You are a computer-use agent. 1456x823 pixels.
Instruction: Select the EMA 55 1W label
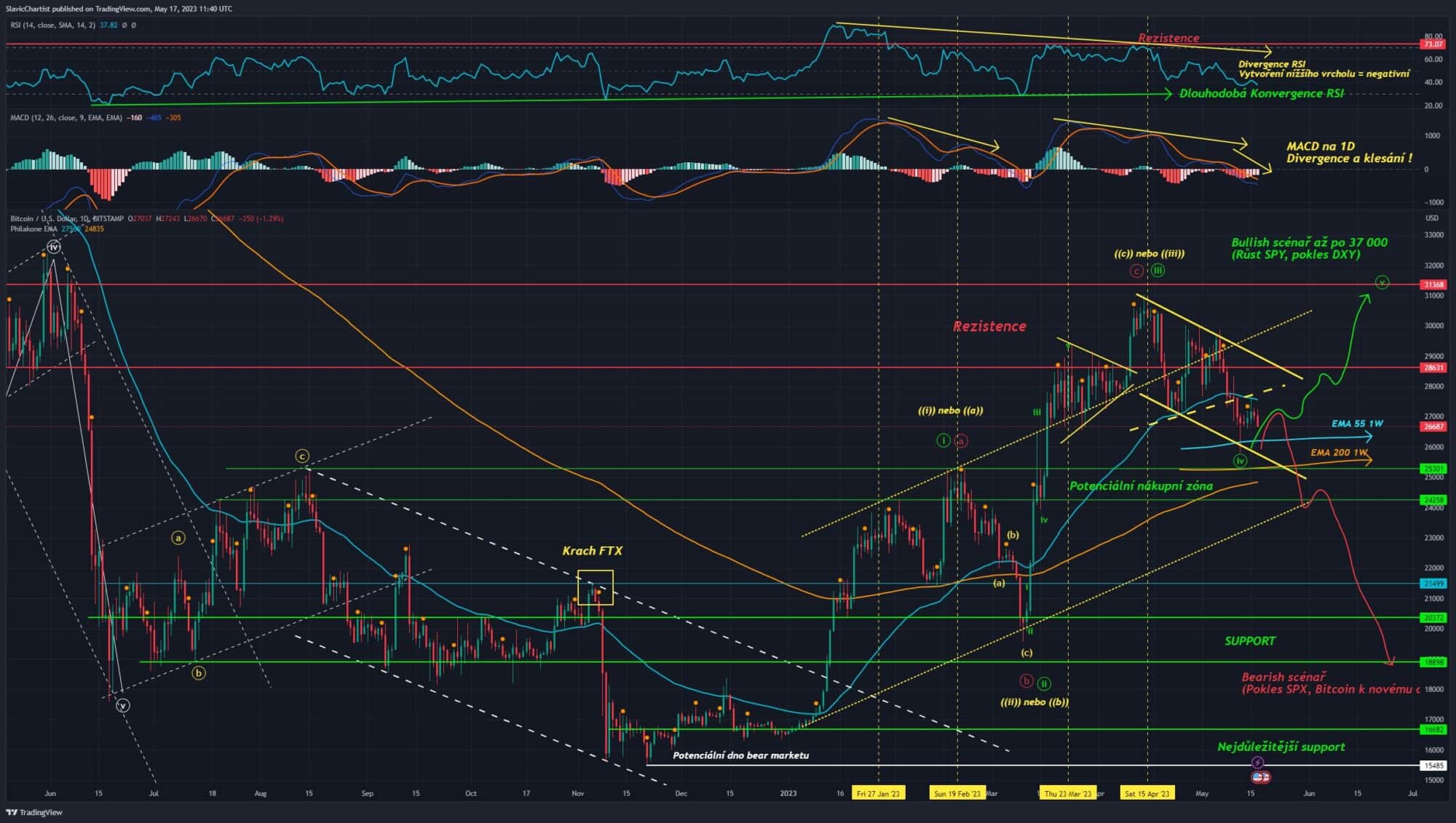pyautogui.click(x=1357, y=424)
